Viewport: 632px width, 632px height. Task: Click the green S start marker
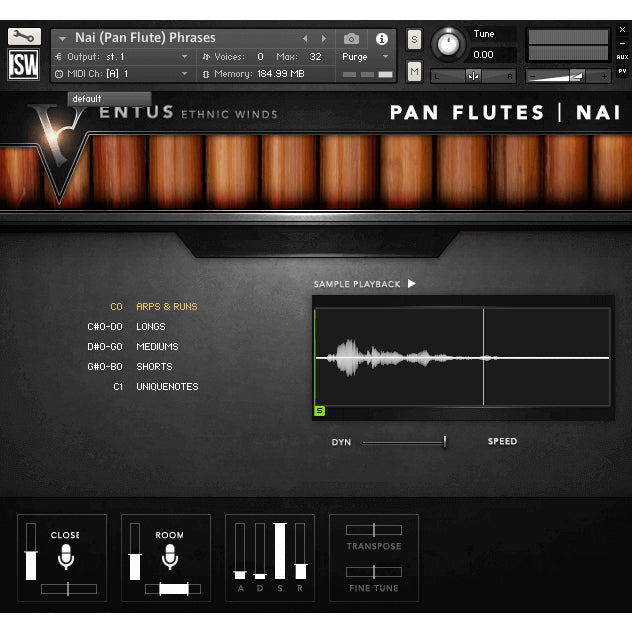[319, 411]
